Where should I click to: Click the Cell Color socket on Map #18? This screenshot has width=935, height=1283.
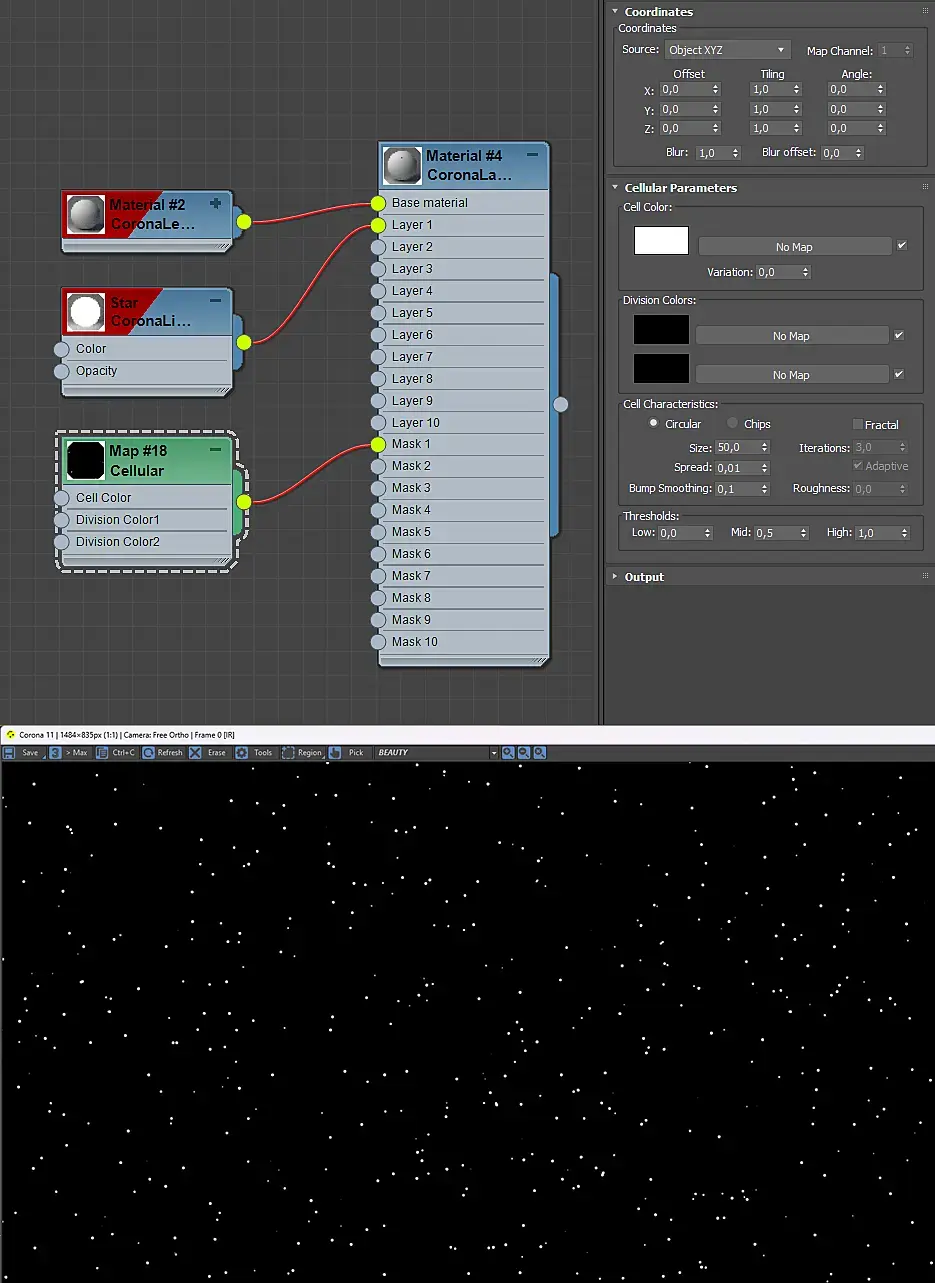[x=61, y=498]
